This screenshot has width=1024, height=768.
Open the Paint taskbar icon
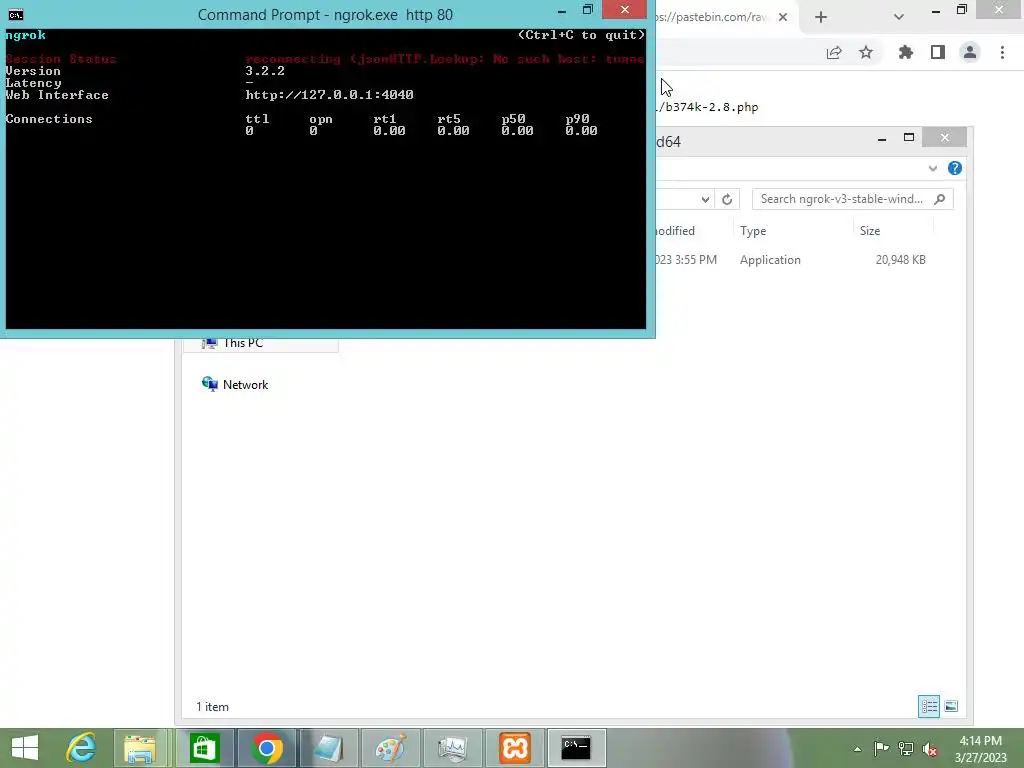391,748
